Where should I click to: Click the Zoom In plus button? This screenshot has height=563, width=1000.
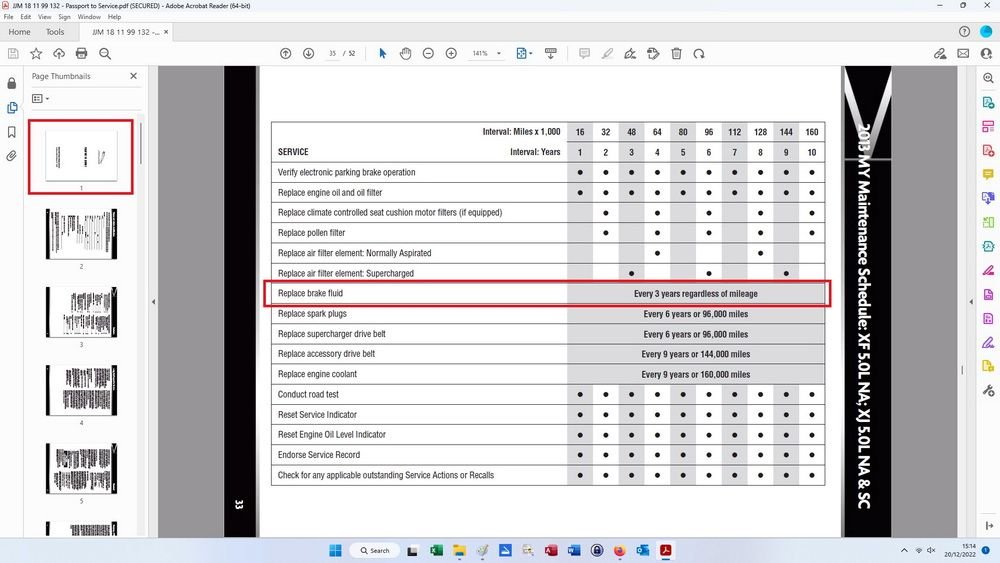(451, 53)
